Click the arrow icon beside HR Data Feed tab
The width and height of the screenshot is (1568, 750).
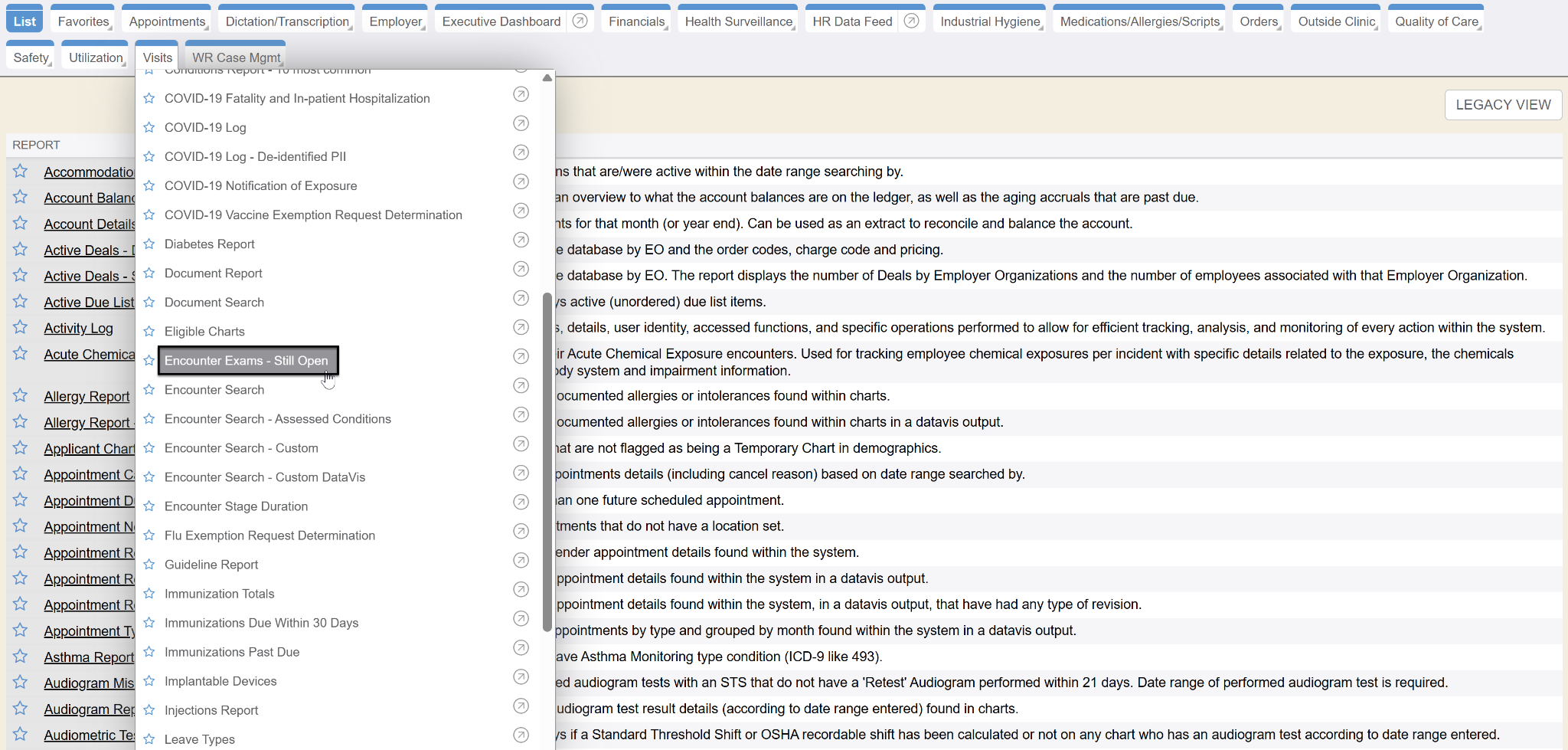point(911,21)
